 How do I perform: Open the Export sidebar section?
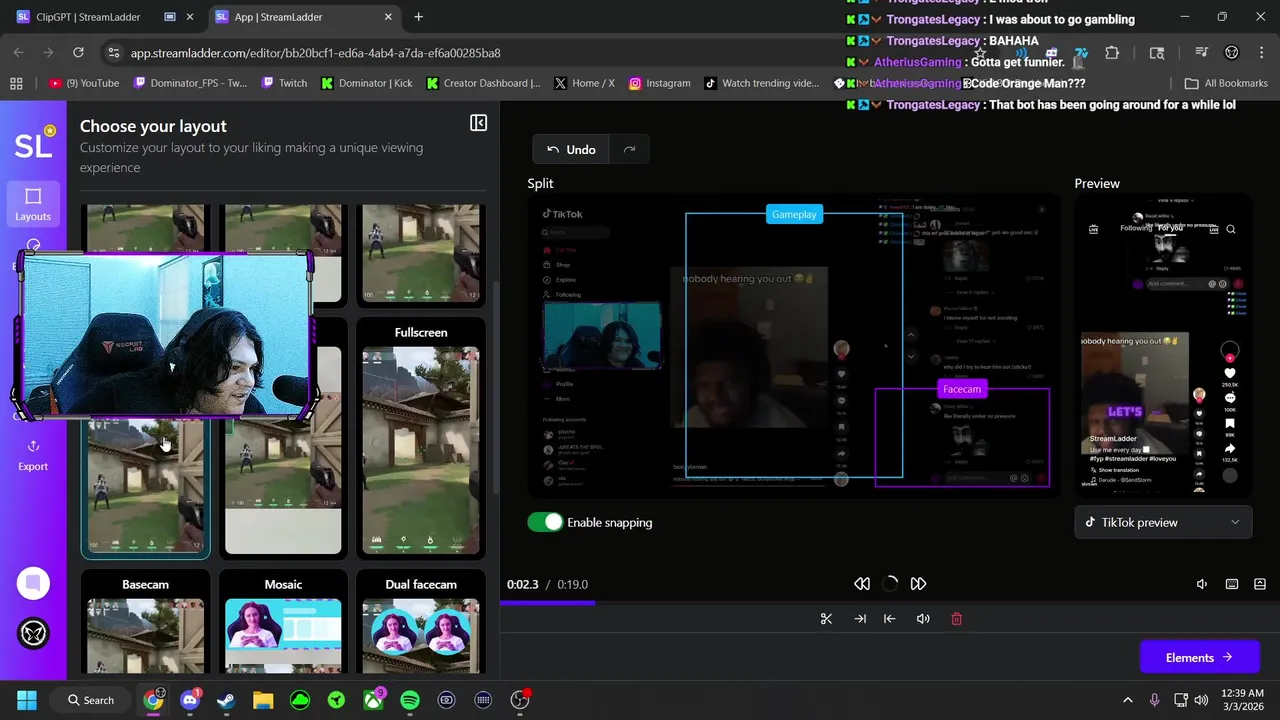33,455
